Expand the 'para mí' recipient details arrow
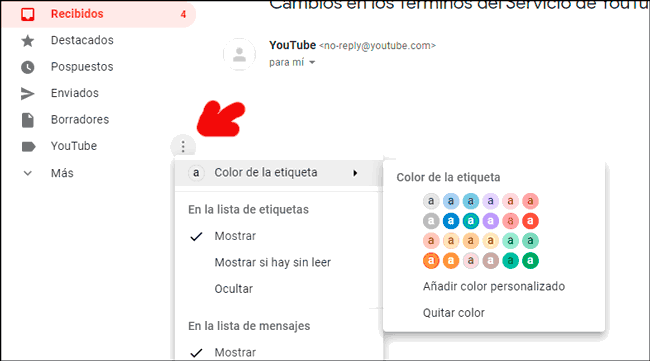The height and width of the screenshot is (361, 650). click(312, 63)
